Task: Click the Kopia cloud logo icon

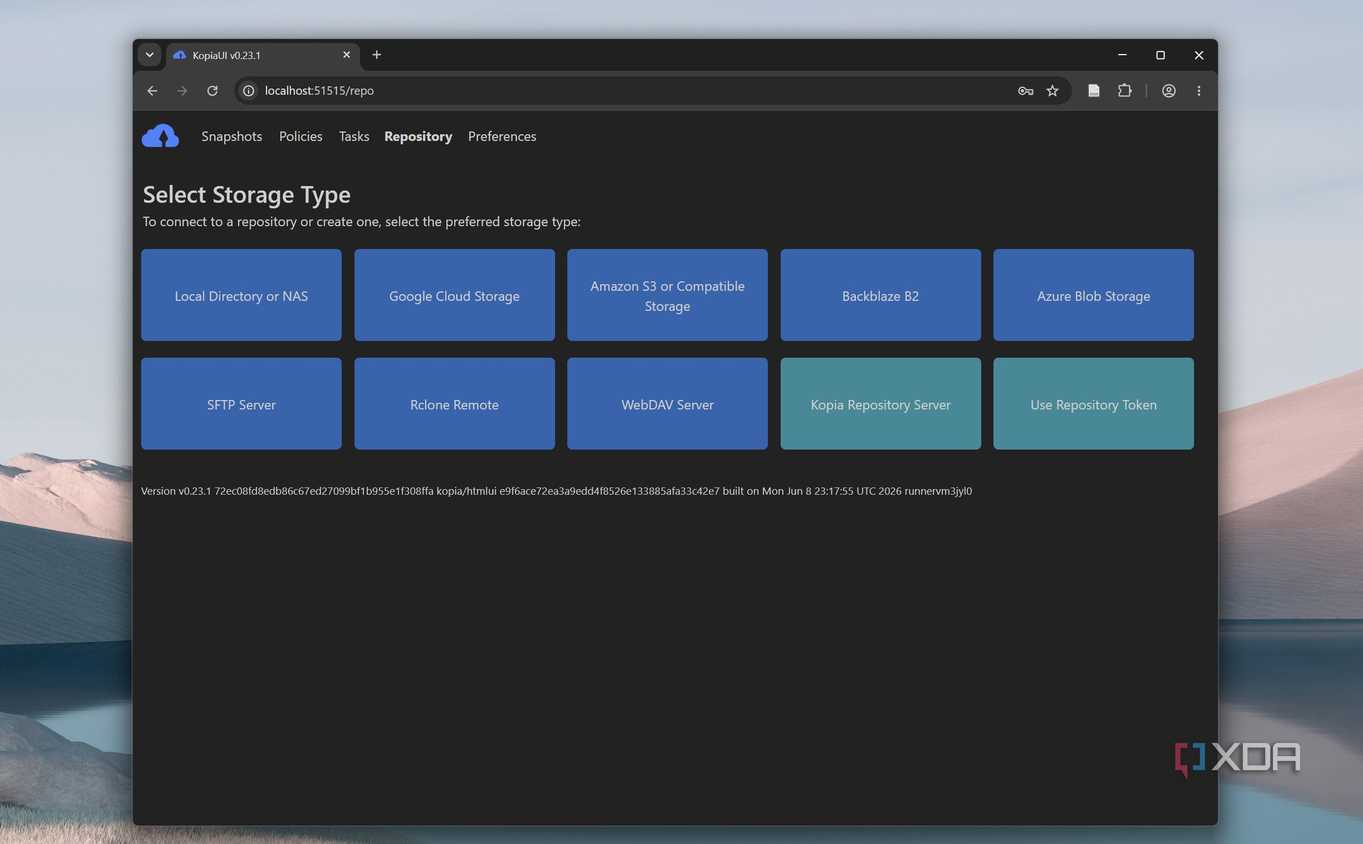Action: [x=160, y=136]
